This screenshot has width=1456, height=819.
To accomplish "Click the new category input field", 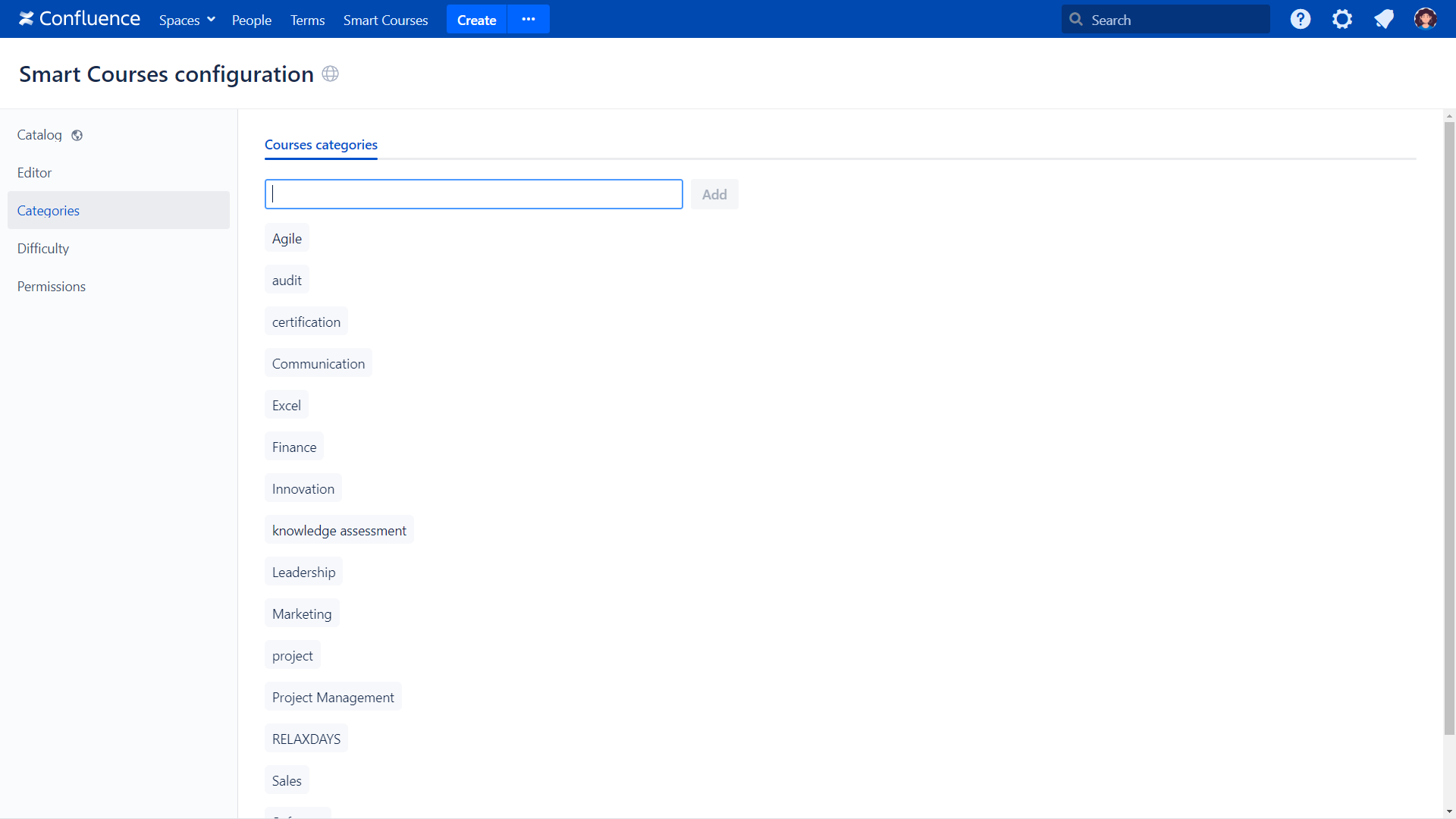I will coord(473,193).
